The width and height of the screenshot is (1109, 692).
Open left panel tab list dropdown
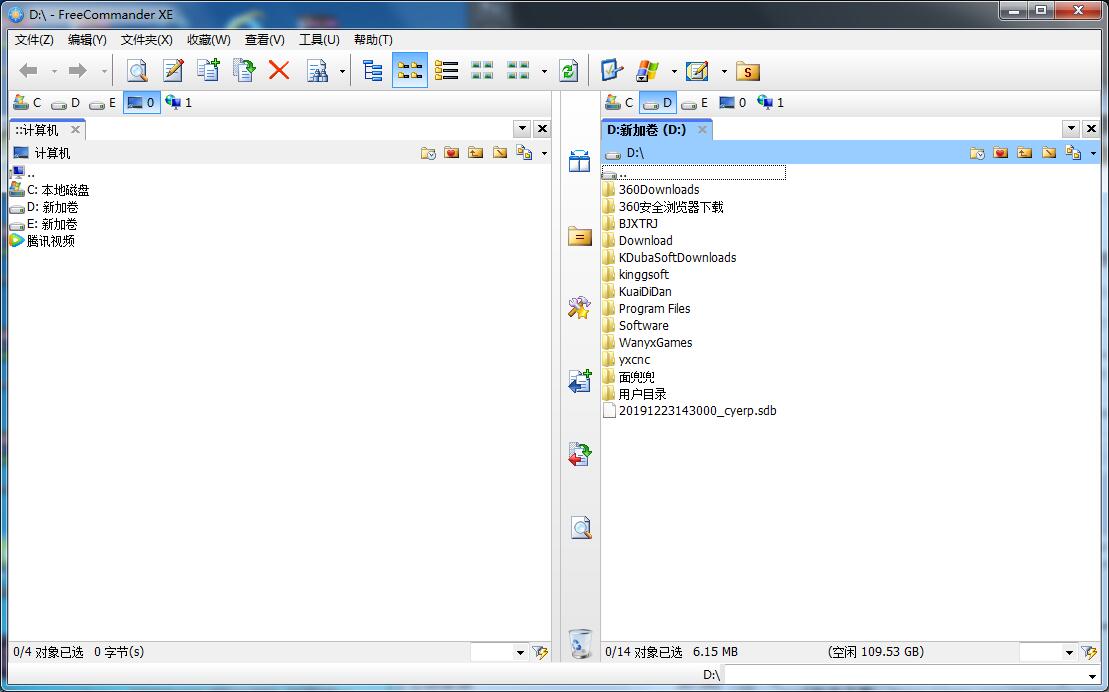(x=522, y=129)
